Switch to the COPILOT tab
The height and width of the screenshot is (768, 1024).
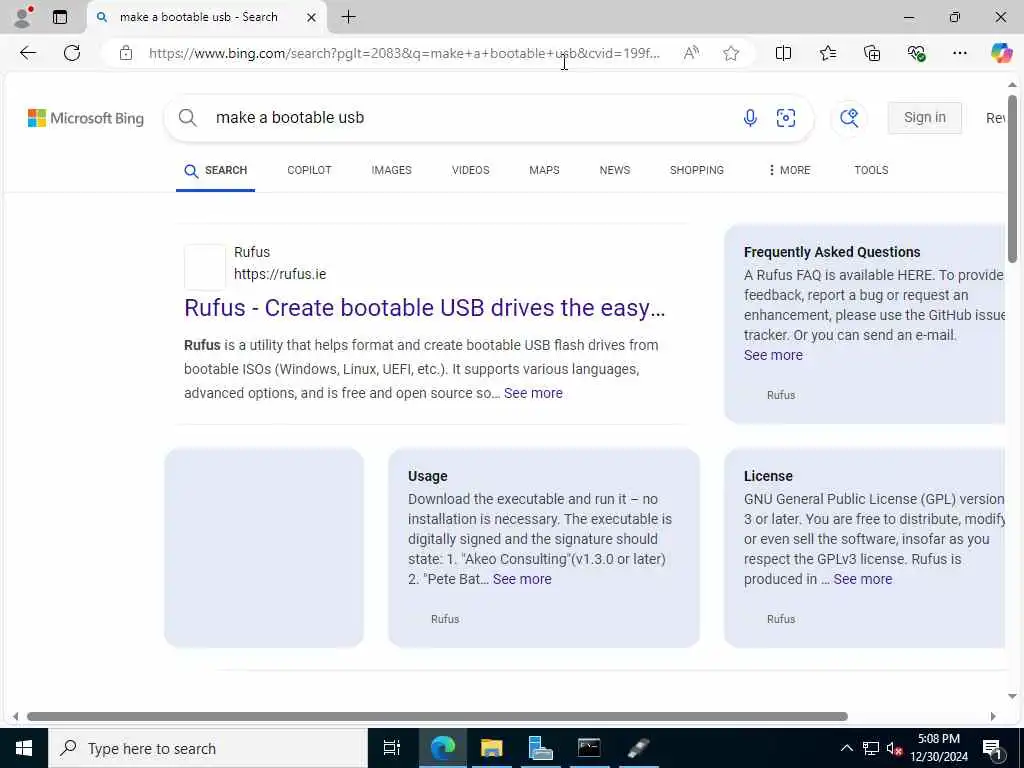[310, 170]
